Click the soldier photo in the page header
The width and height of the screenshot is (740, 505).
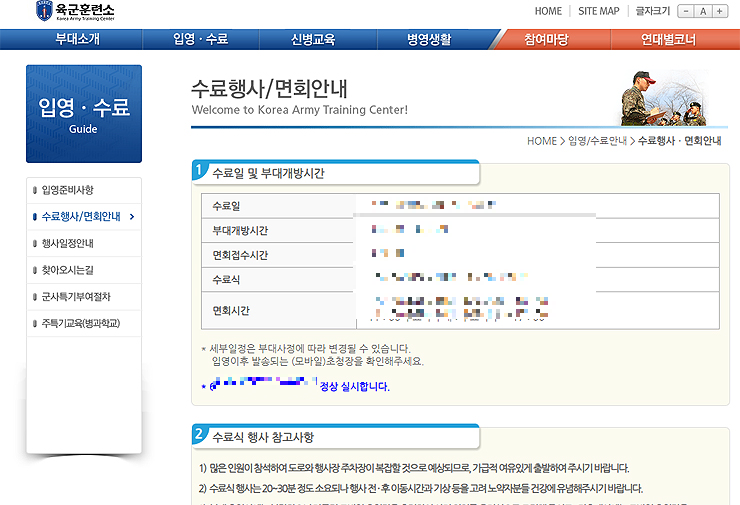tap(664, 98)
